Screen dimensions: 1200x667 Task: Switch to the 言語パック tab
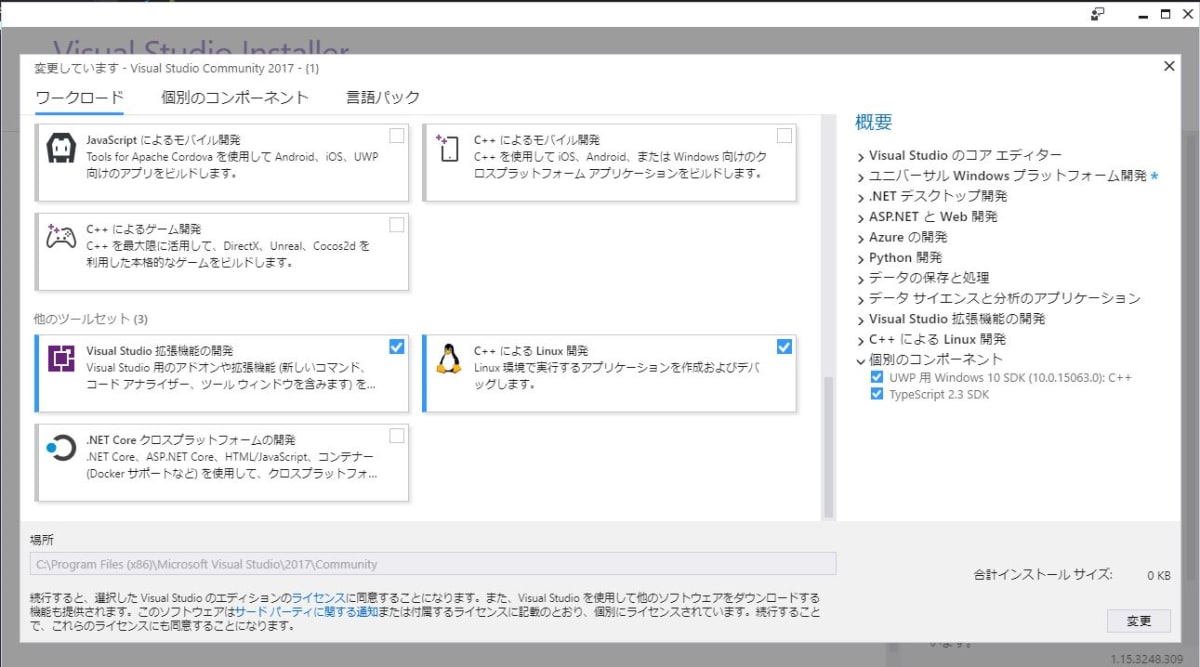(x=383, y=98)
